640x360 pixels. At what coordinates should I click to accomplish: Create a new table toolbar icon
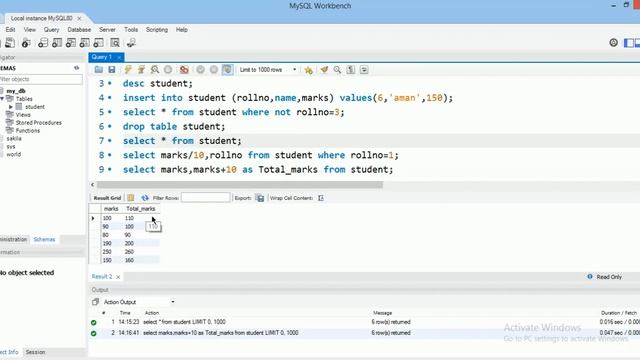pyautogui.click(x=57, y=43)
